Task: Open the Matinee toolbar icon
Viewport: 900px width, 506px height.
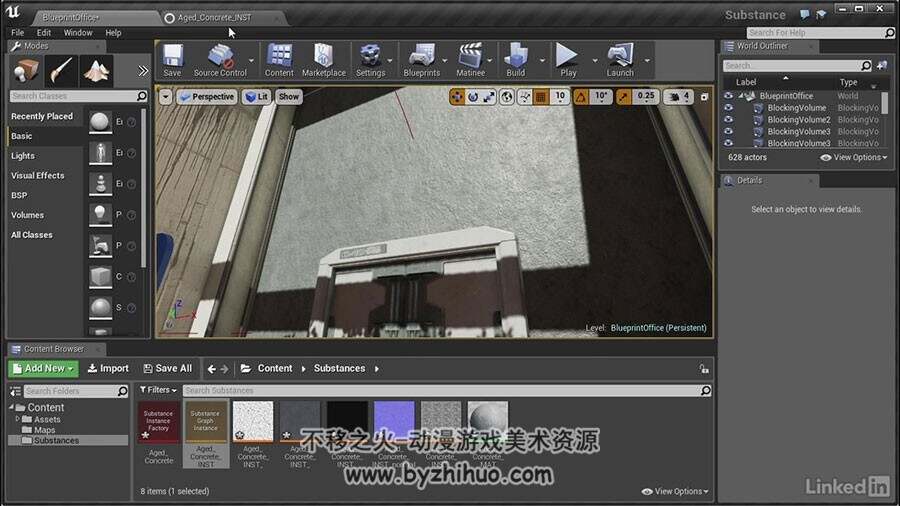Action: tap(470, 60)
